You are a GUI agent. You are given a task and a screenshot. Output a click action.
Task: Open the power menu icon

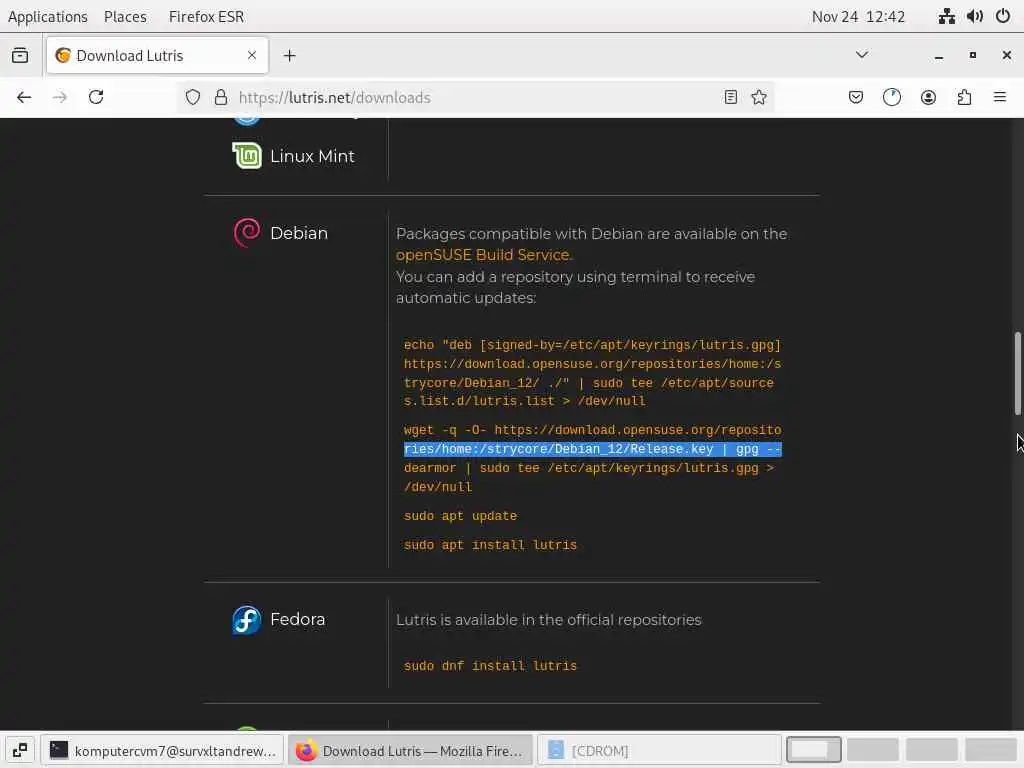pos(1003,16)
